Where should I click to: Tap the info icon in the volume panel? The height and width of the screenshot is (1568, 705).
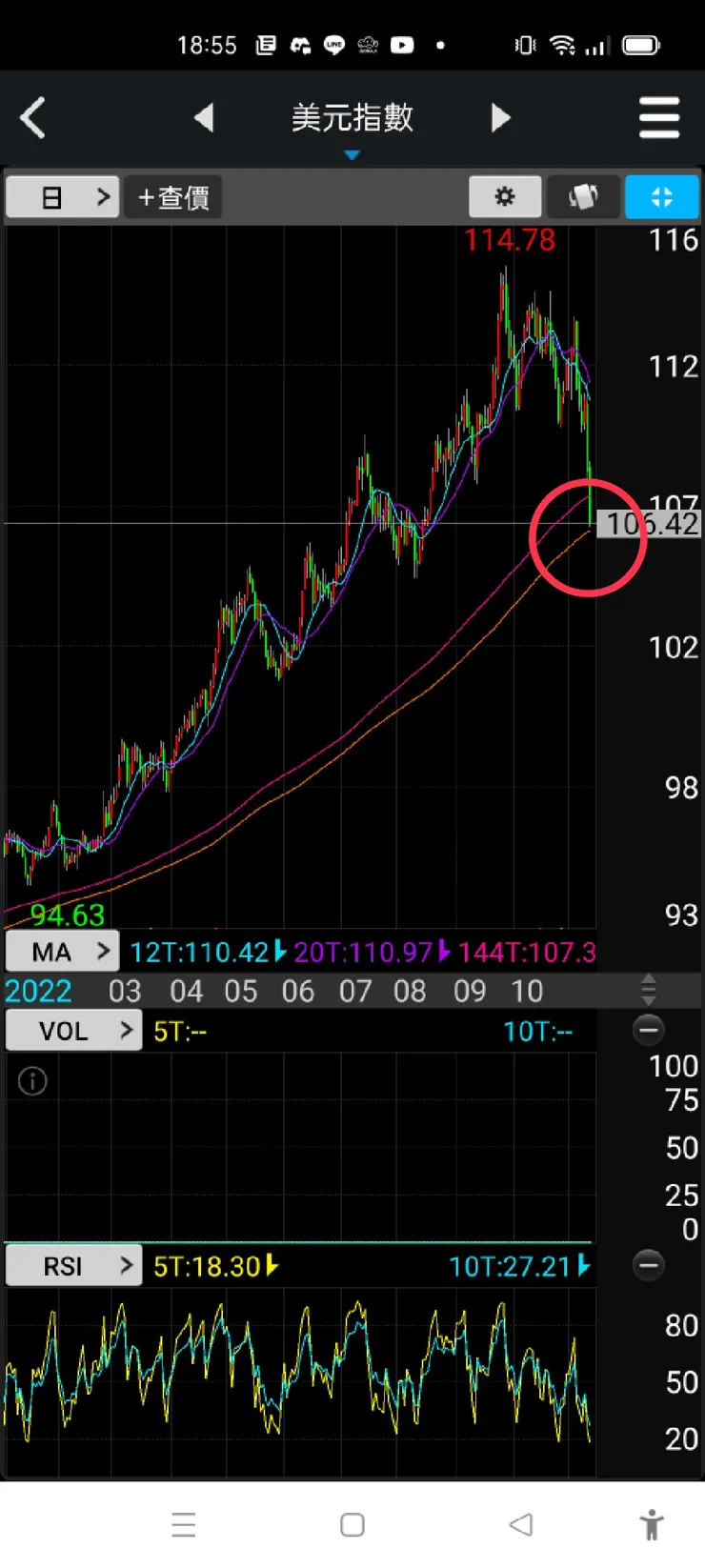click(32, 1081)
